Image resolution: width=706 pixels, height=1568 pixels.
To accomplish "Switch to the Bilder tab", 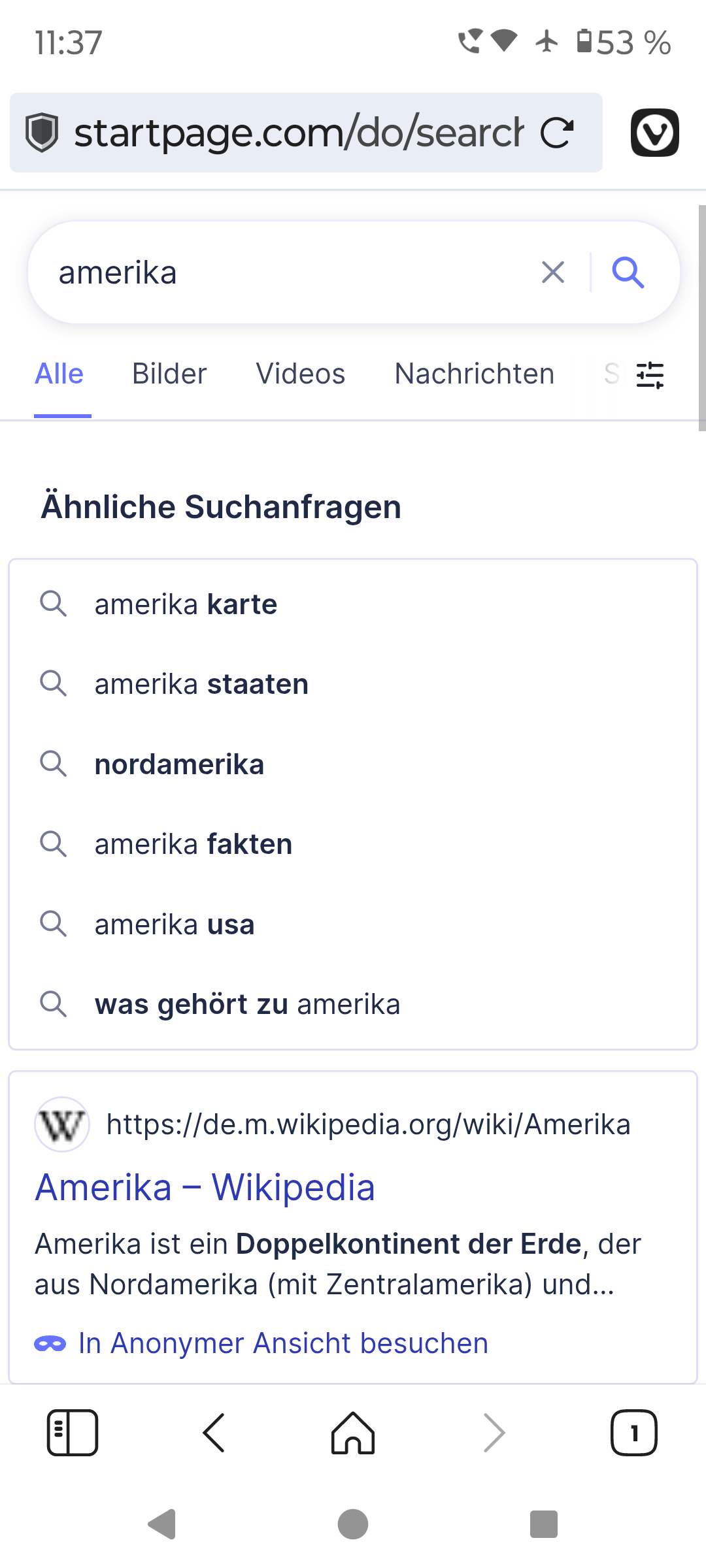I will click(169, 374).
